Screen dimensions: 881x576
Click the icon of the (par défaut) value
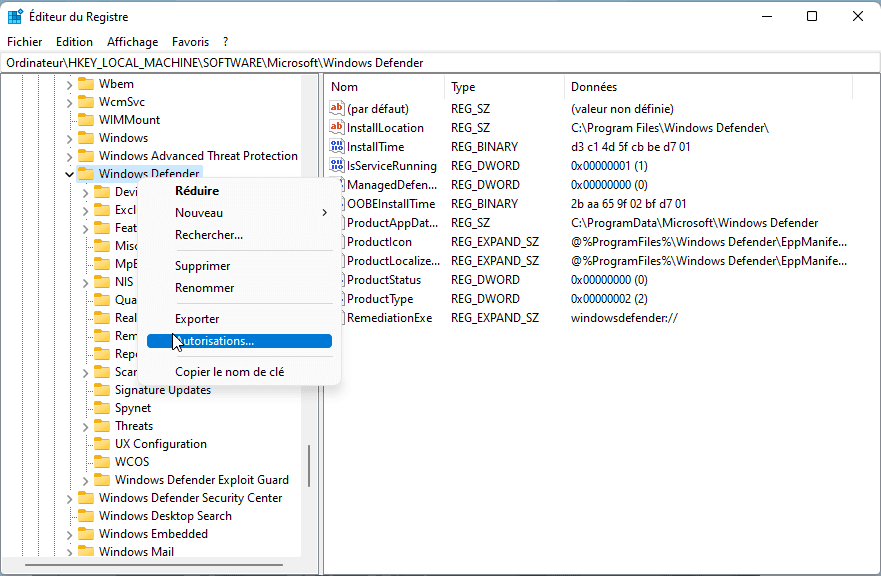[337, 109]
